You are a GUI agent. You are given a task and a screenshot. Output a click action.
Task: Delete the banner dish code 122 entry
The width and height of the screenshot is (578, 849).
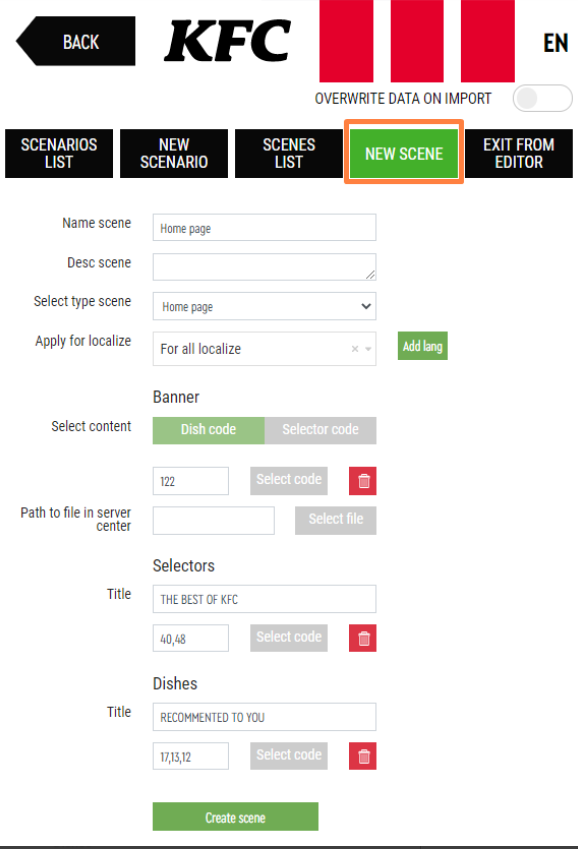click(362, 481)
